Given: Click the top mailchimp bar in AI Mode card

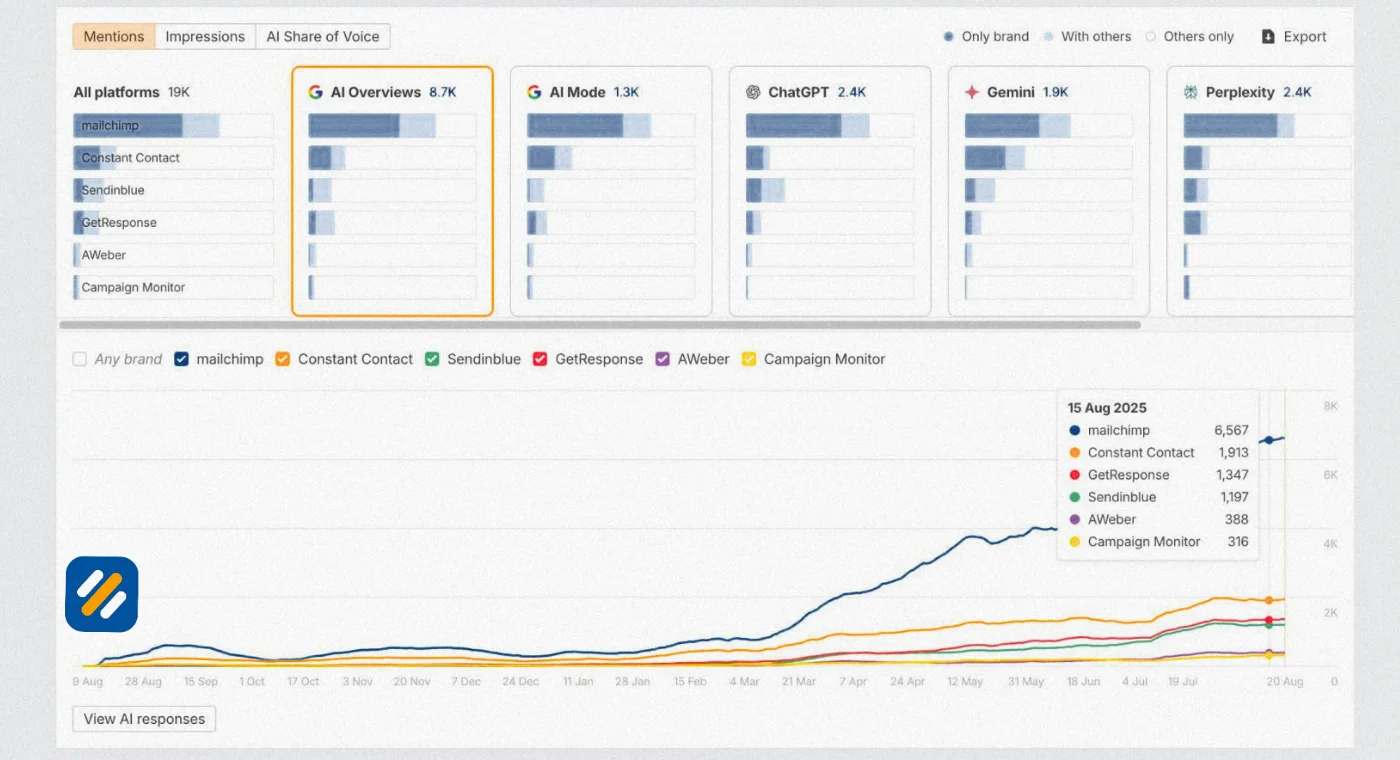Looking at the screenshot, I should pos(611,126).
